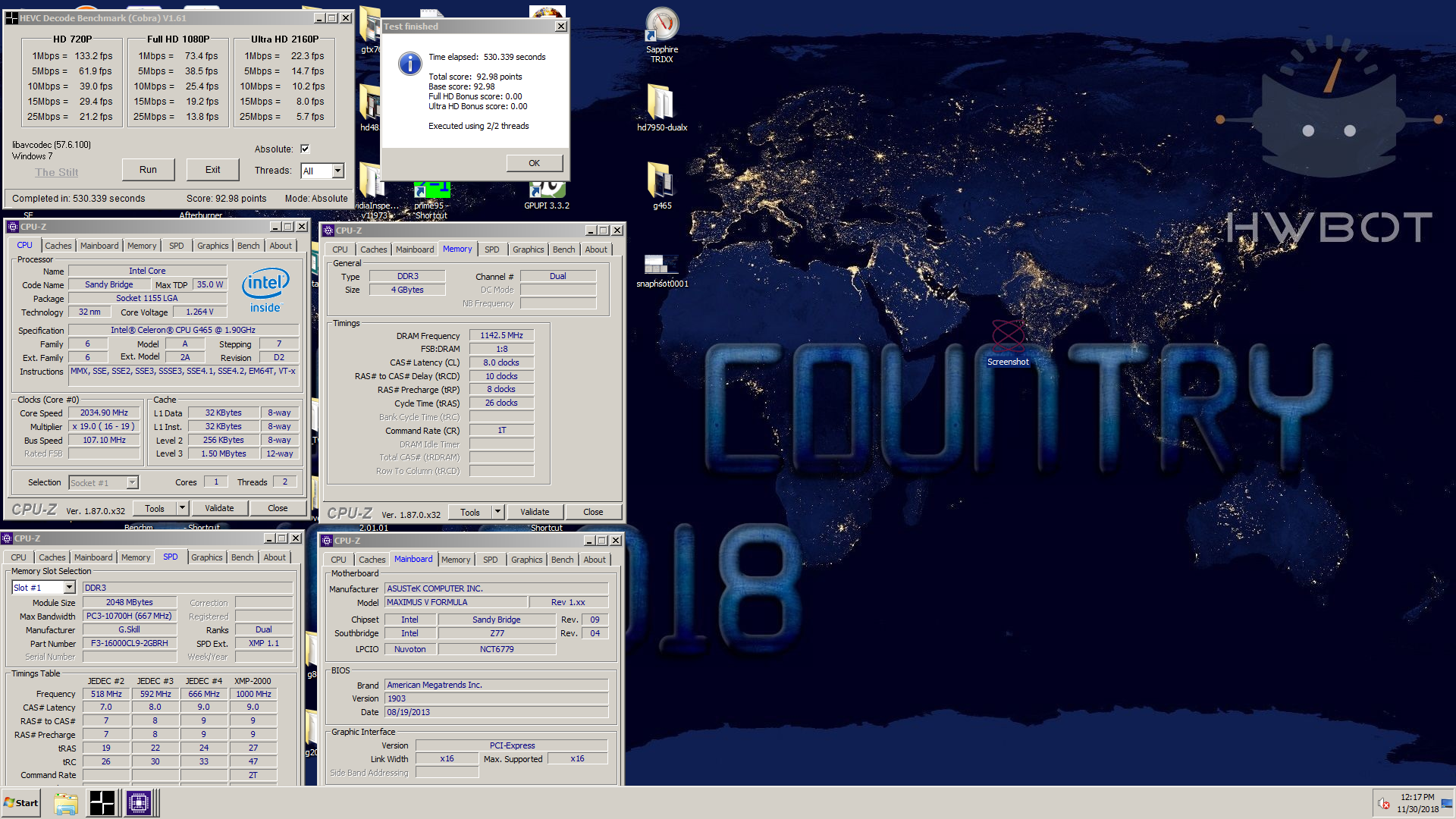The width and height of the screenshot is (1456, 819).
Task: Open the Socket #1 selection dropdown
Action: click(x=133, y=483)
